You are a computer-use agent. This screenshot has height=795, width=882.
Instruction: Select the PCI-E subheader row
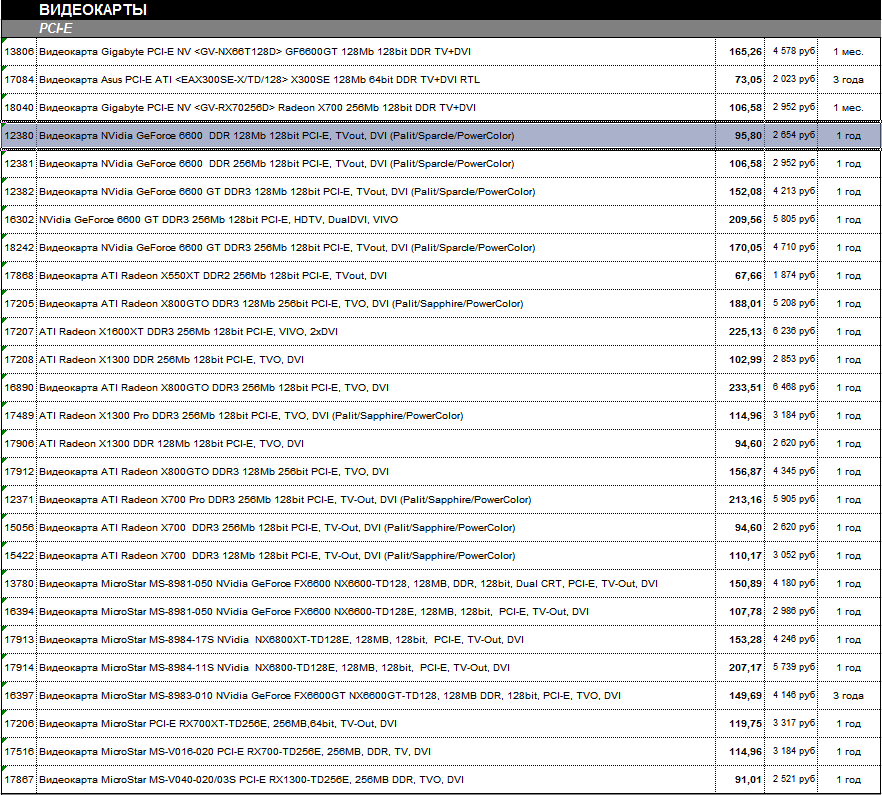pyautogui.click(x=441, y=28)
